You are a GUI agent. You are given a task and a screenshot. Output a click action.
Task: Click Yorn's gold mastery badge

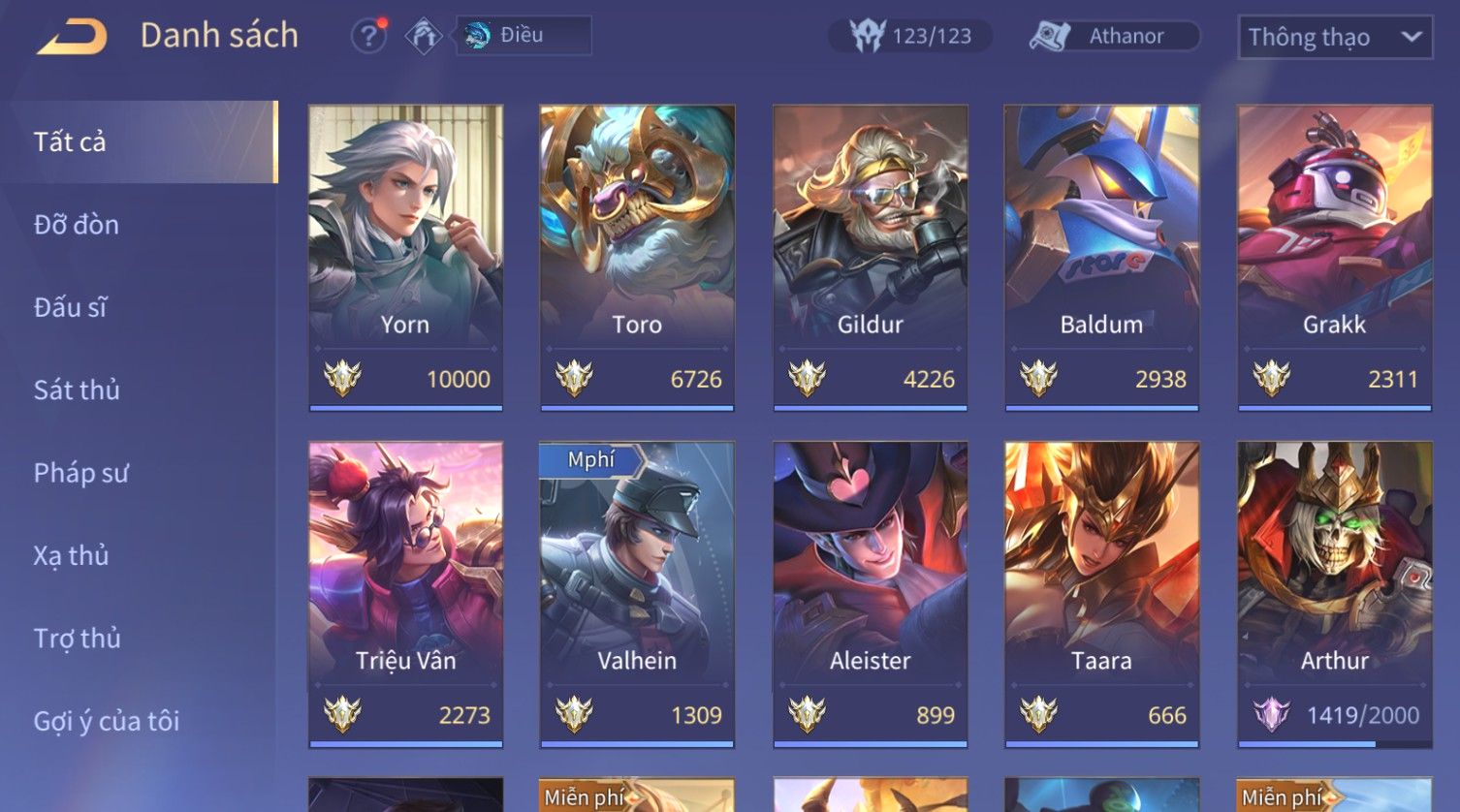[x=342, y=378]
